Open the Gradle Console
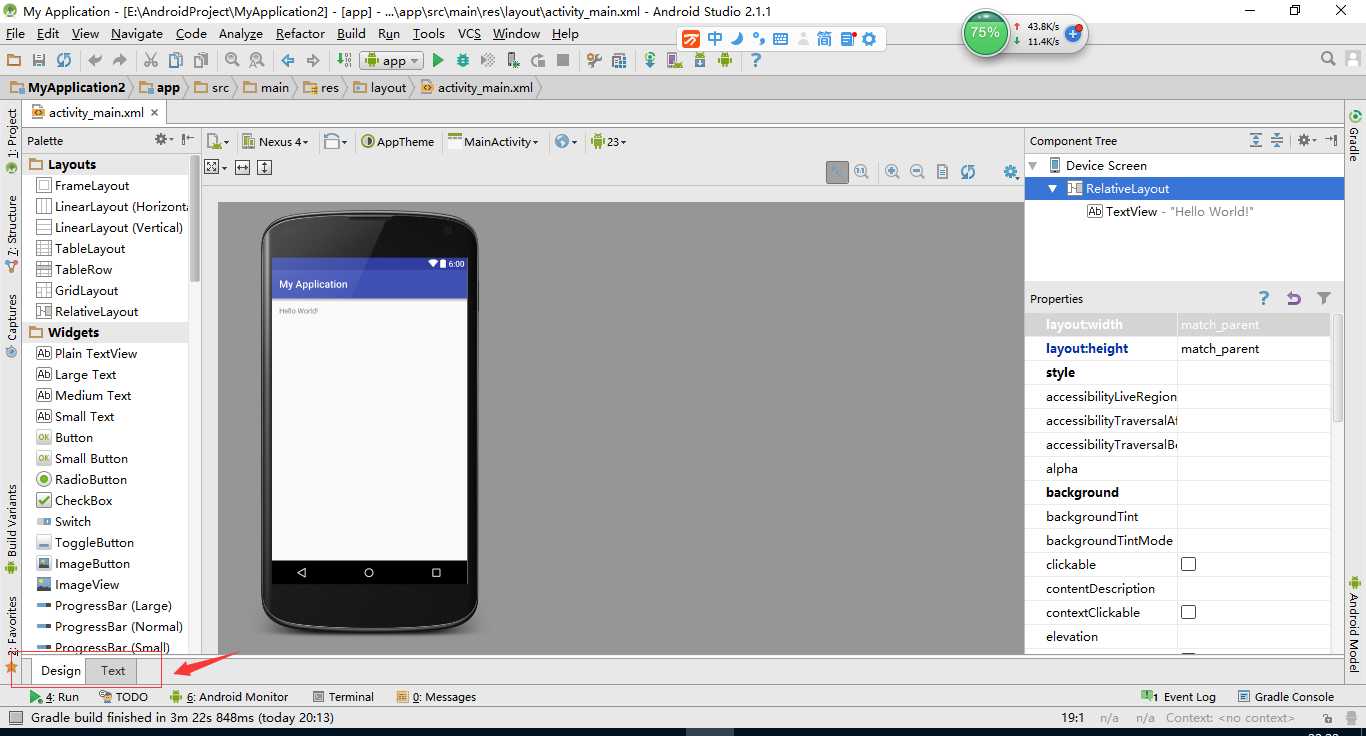Screen dimensions: 1366x736 coord(1286,697)
